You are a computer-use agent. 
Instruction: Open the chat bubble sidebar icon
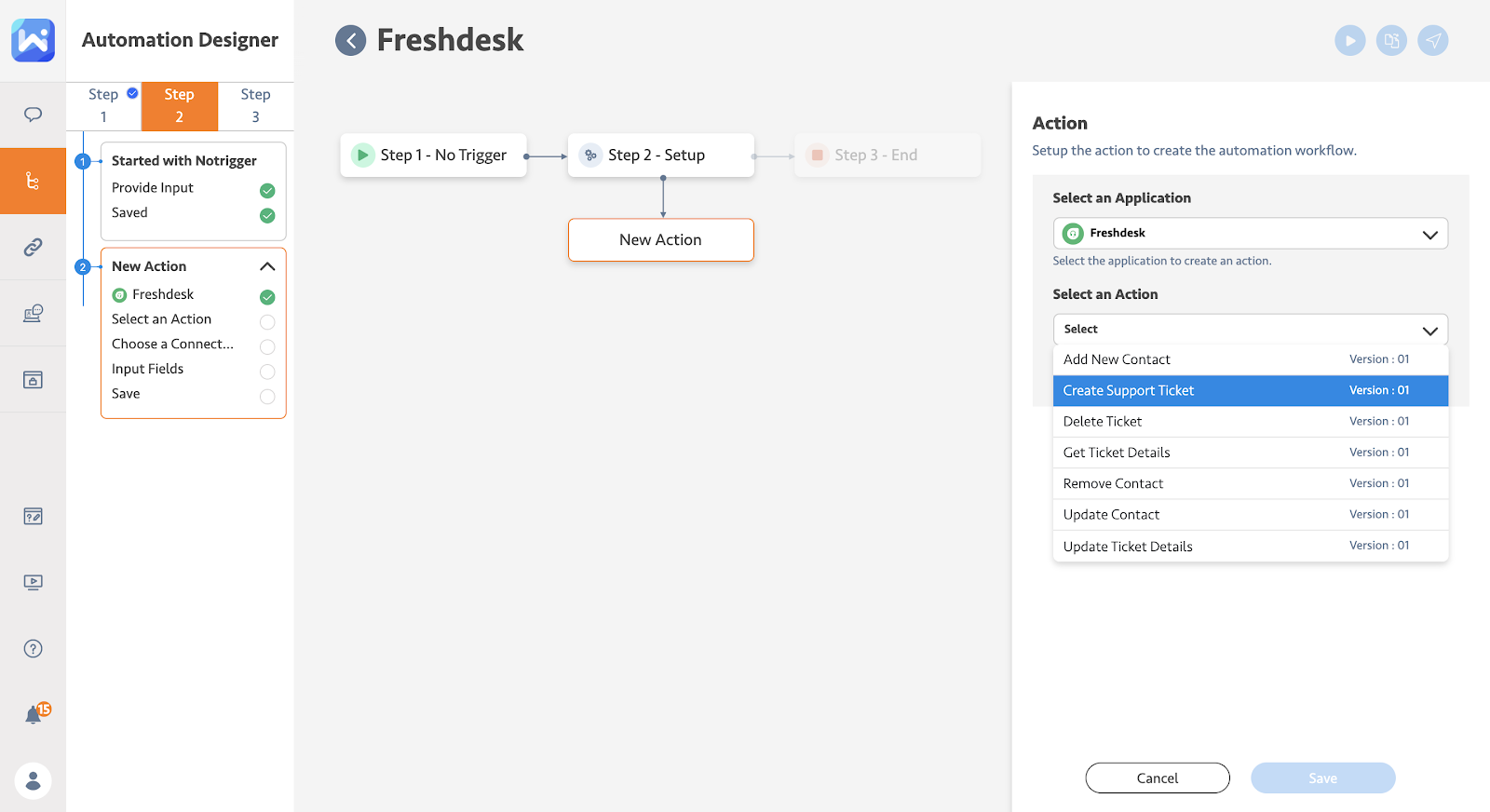coord(33,115)
